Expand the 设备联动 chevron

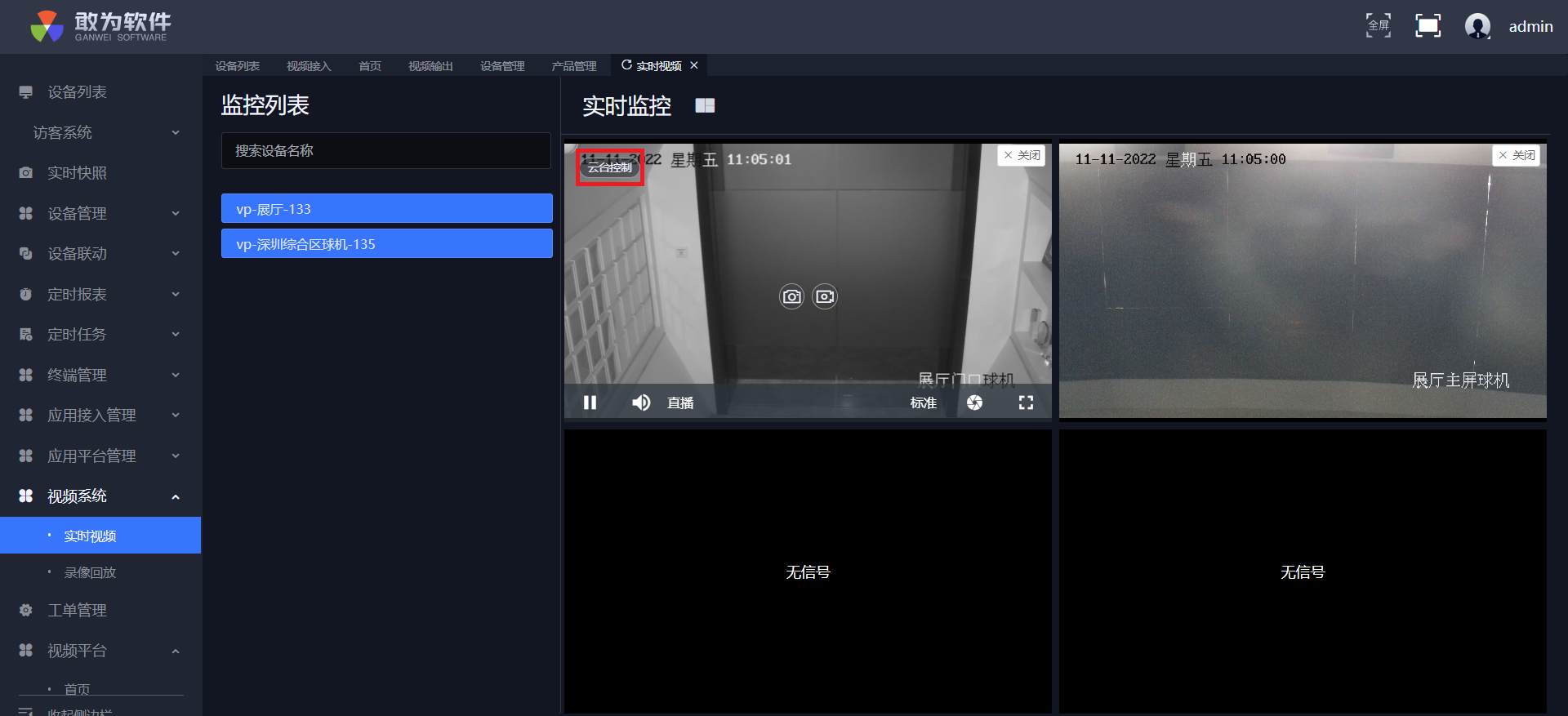pos(176,254)
